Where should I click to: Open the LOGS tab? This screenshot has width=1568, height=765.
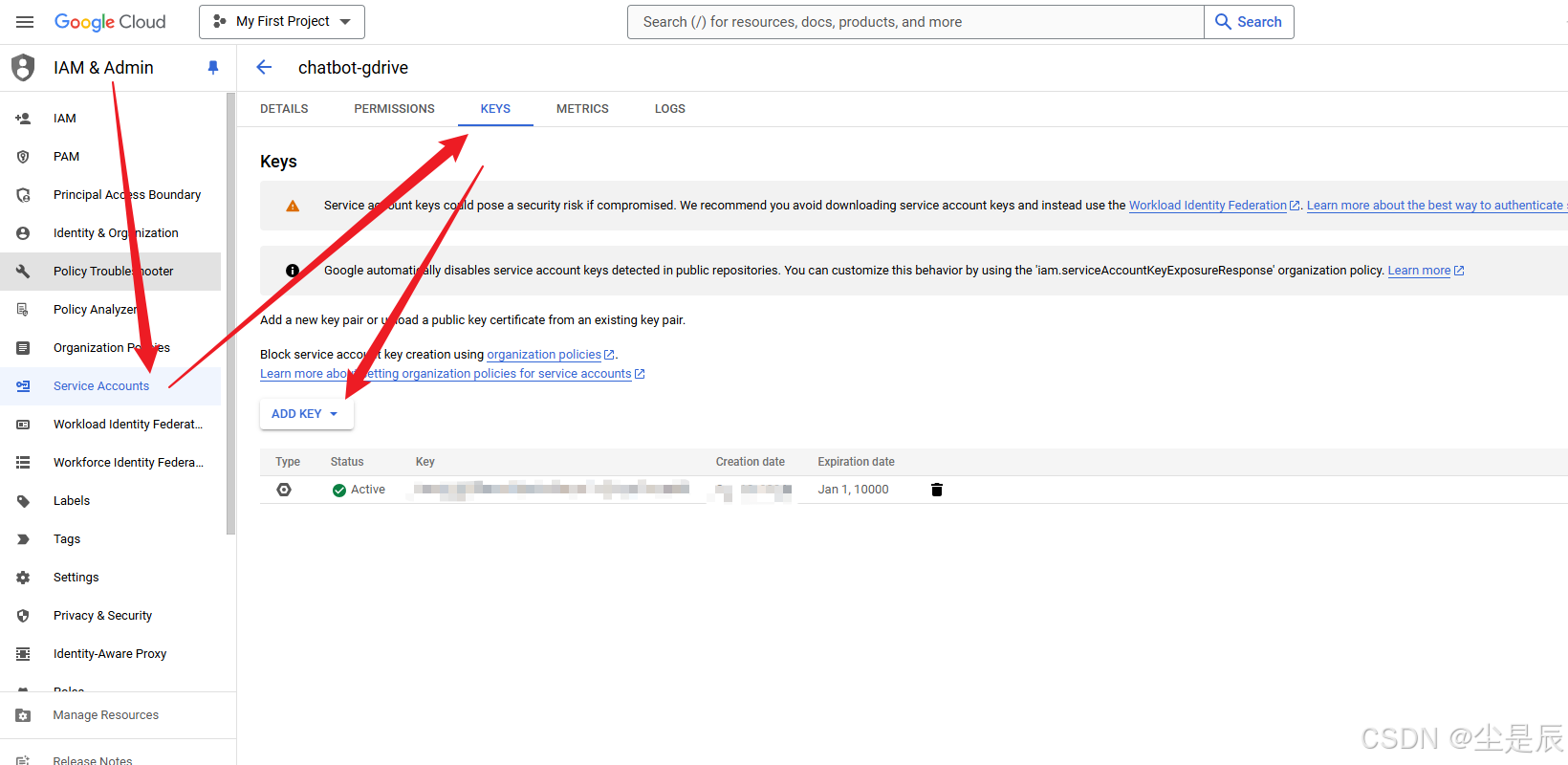pyautogui.click(x=669, y=109)
